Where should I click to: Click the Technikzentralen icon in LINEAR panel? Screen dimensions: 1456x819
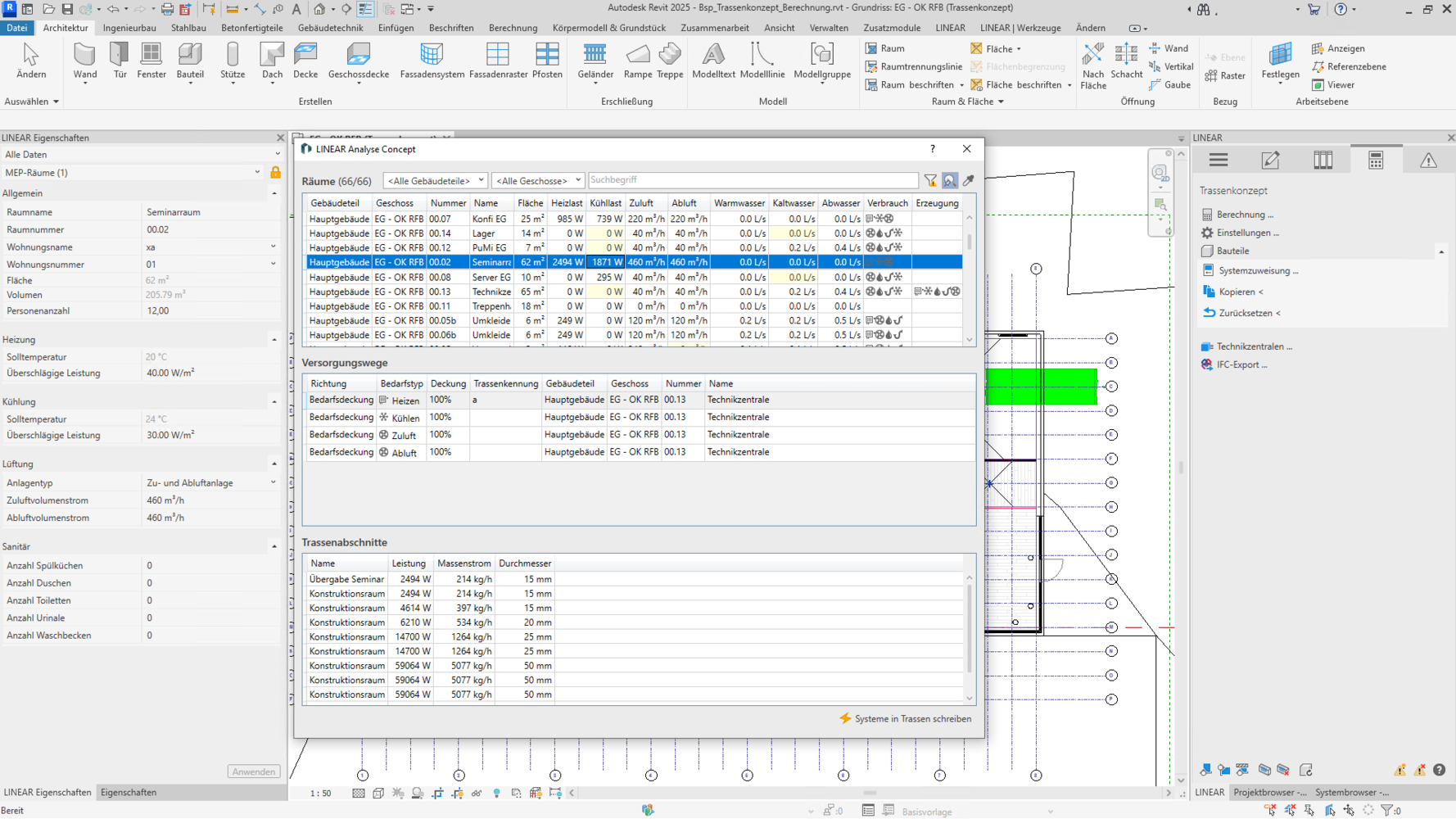click(1207, 346)
